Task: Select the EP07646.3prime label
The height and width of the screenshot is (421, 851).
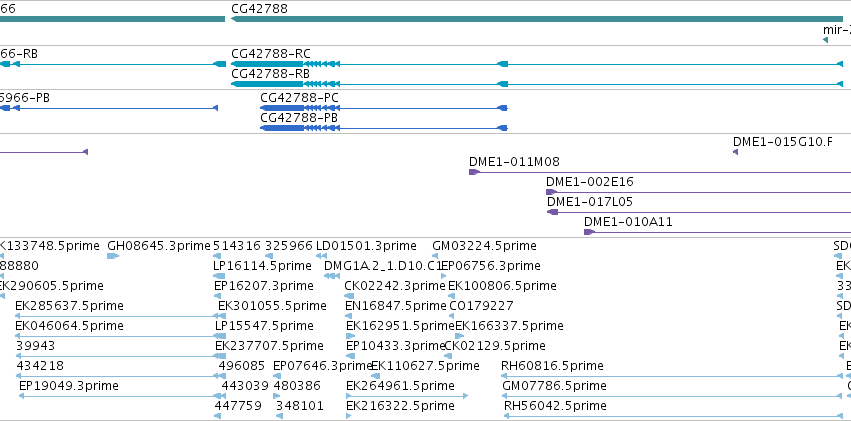Action: (x=322, y=366)
